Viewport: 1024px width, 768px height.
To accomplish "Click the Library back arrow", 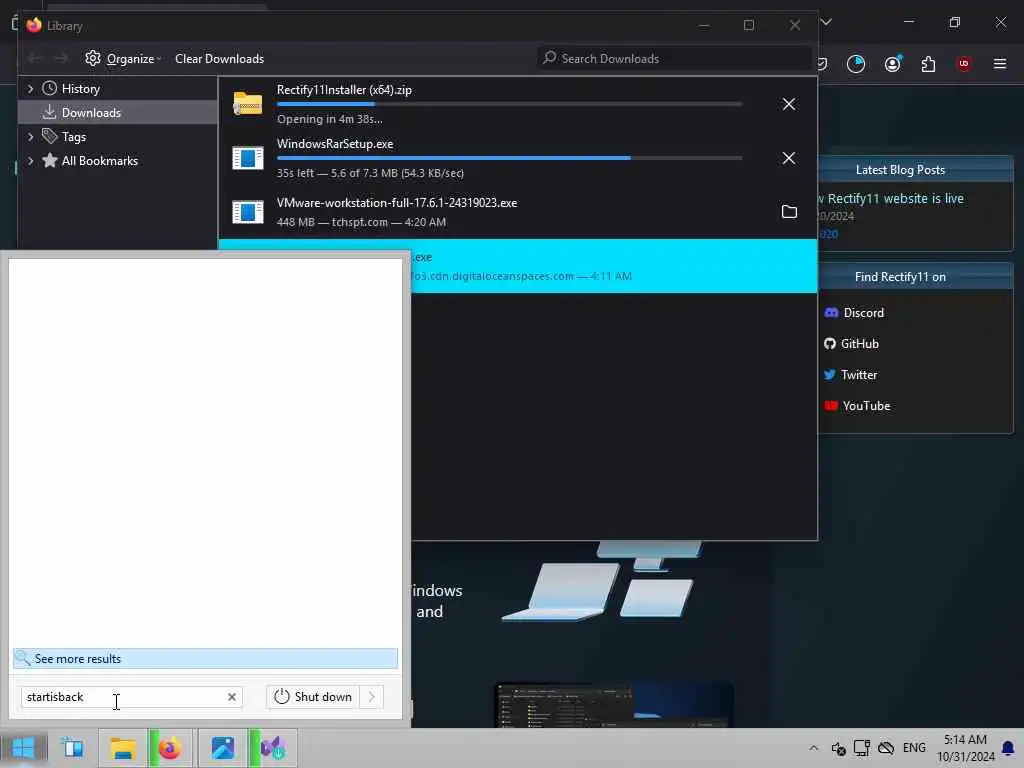I will click(35, 59).
